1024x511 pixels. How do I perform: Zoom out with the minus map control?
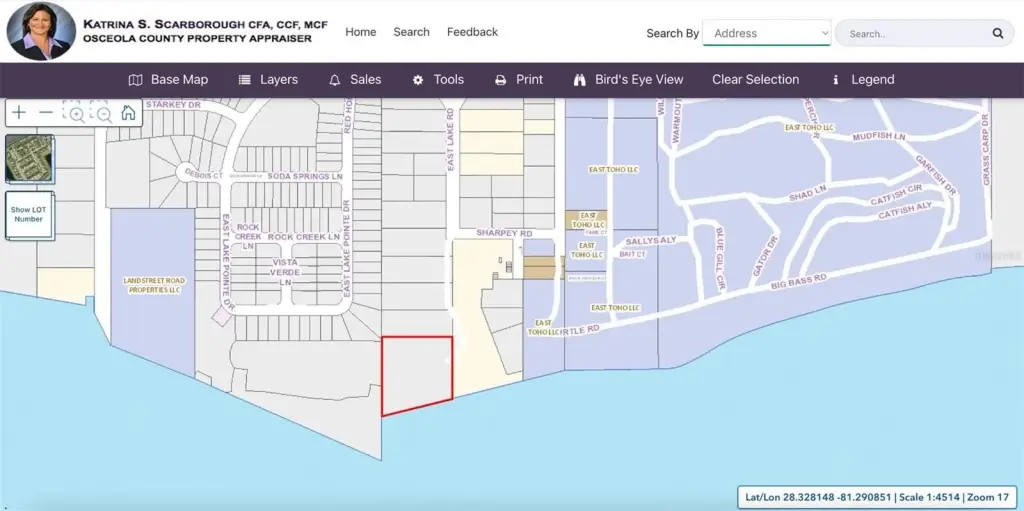coord(46,112)
